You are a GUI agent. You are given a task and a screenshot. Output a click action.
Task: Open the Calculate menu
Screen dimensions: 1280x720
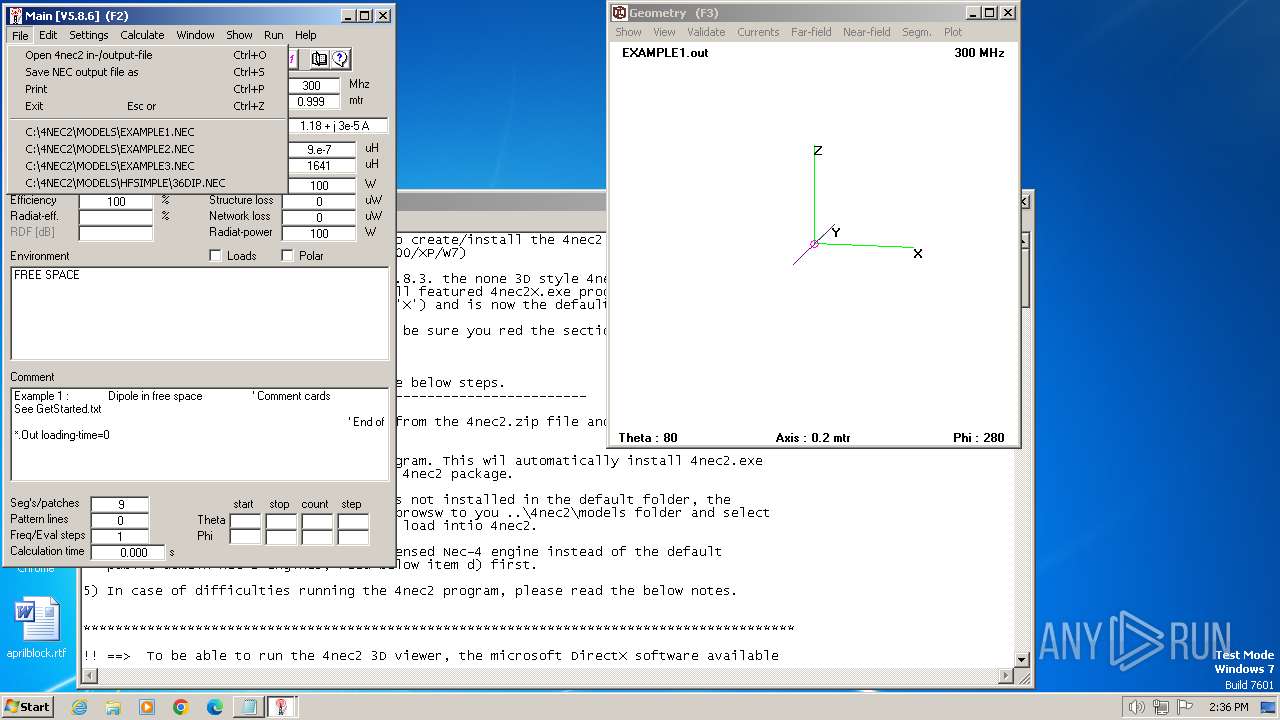coord(142,35)
